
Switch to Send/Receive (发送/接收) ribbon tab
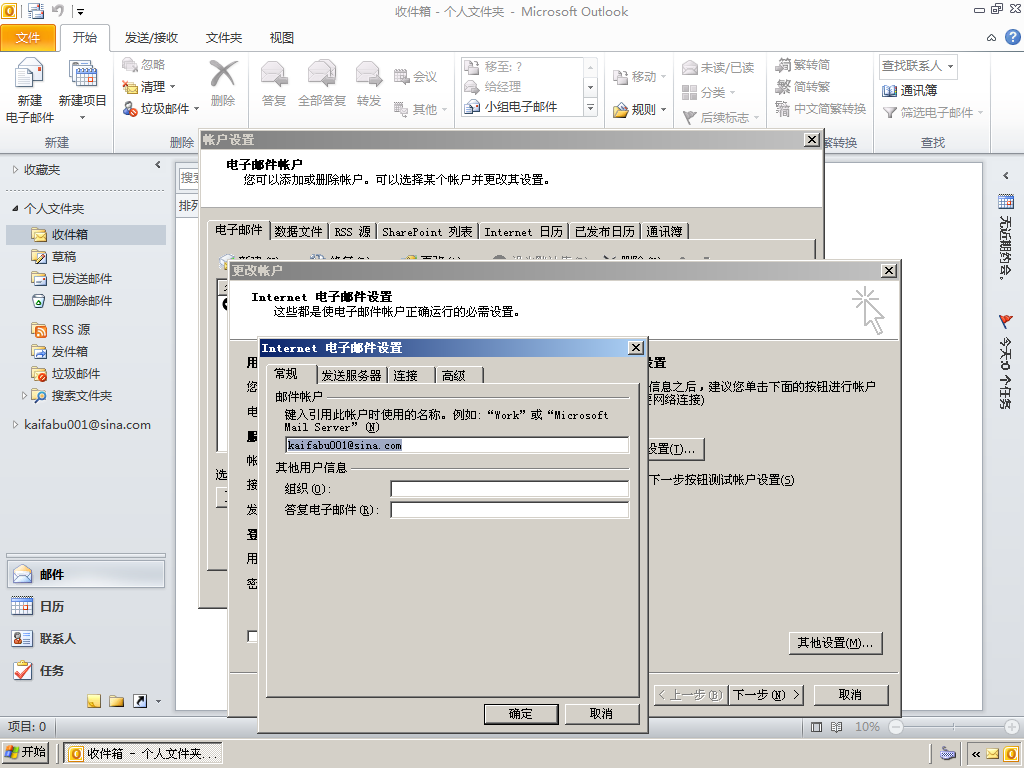(x=152, y=38)
